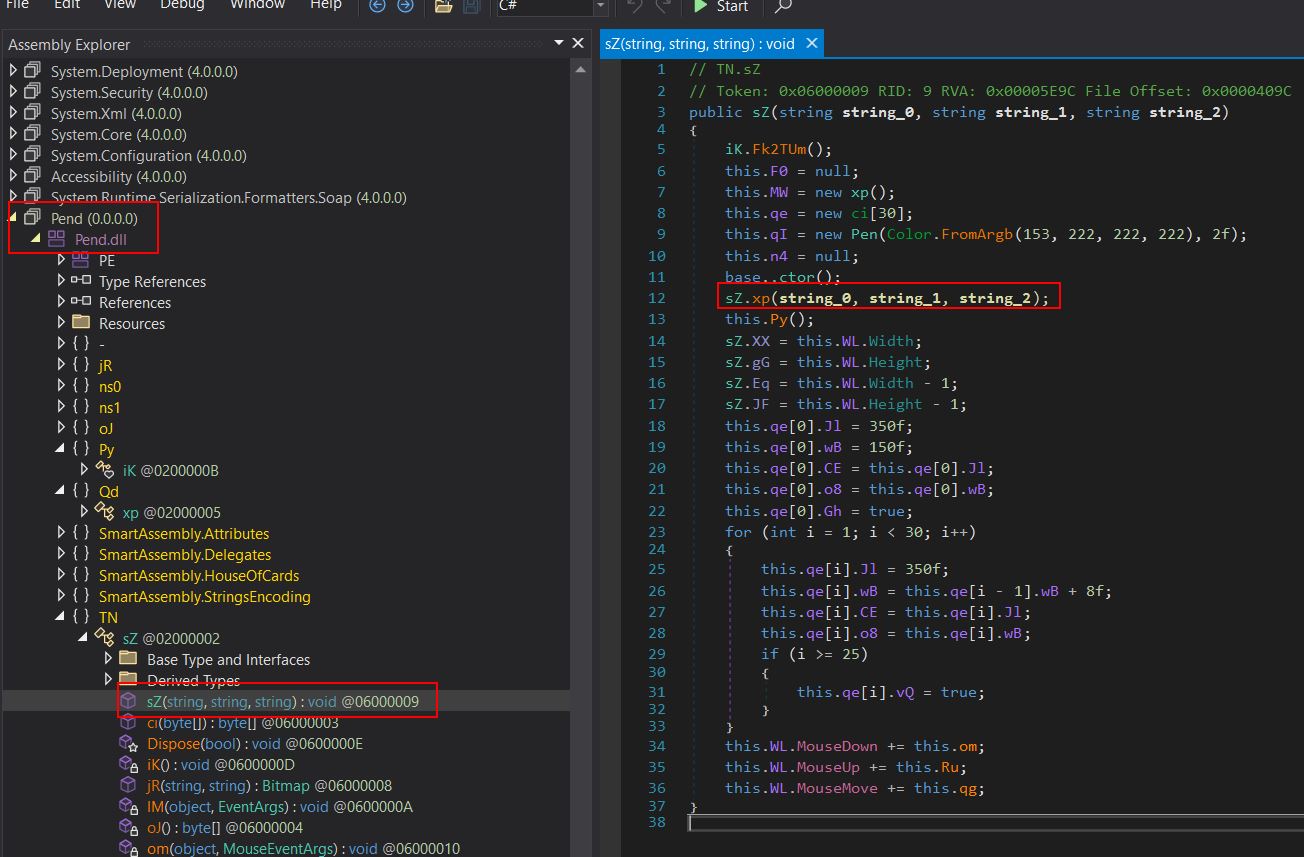Expand the Resources folder node
This screenshot has width=1304, height=857.
62,323
